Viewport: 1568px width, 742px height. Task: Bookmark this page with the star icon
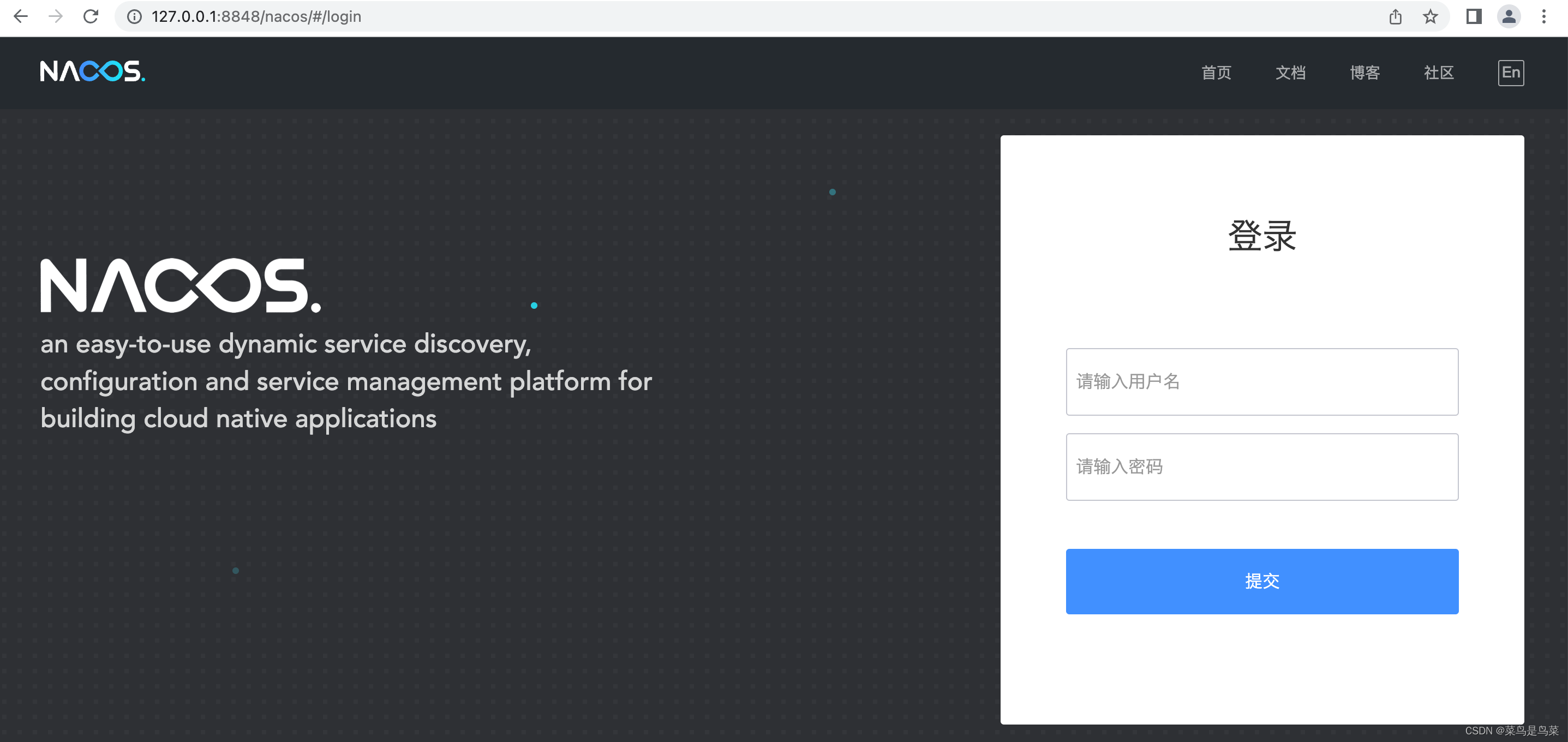[x=1429, y=16]
